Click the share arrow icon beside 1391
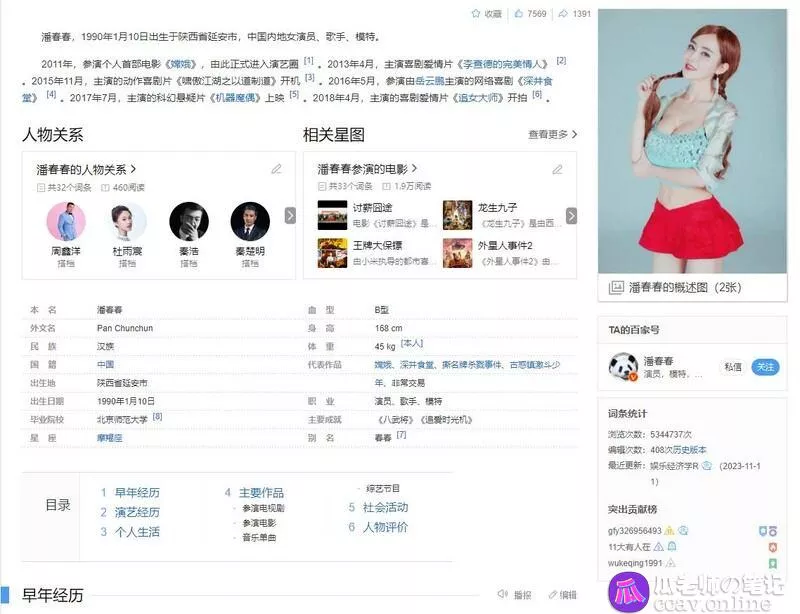800x614 pixels. click(563, 14)
